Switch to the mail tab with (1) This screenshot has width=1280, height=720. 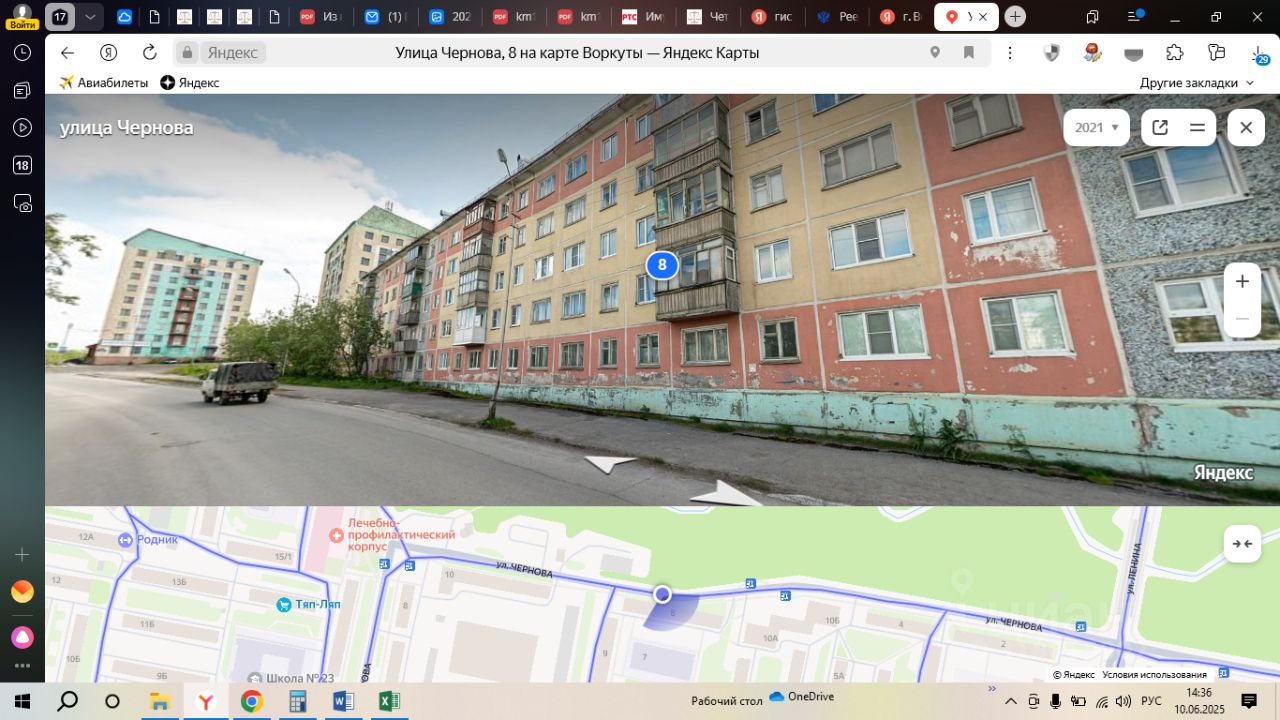tap(385, 17)
